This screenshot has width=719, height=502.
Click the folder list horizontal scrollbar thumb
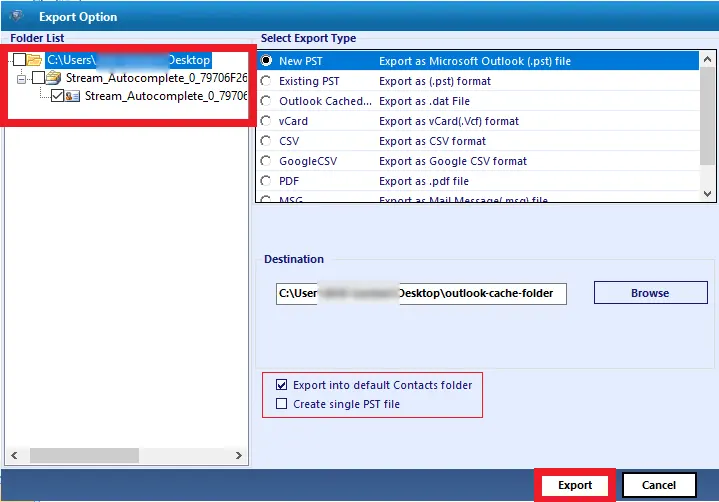[84, 455]
